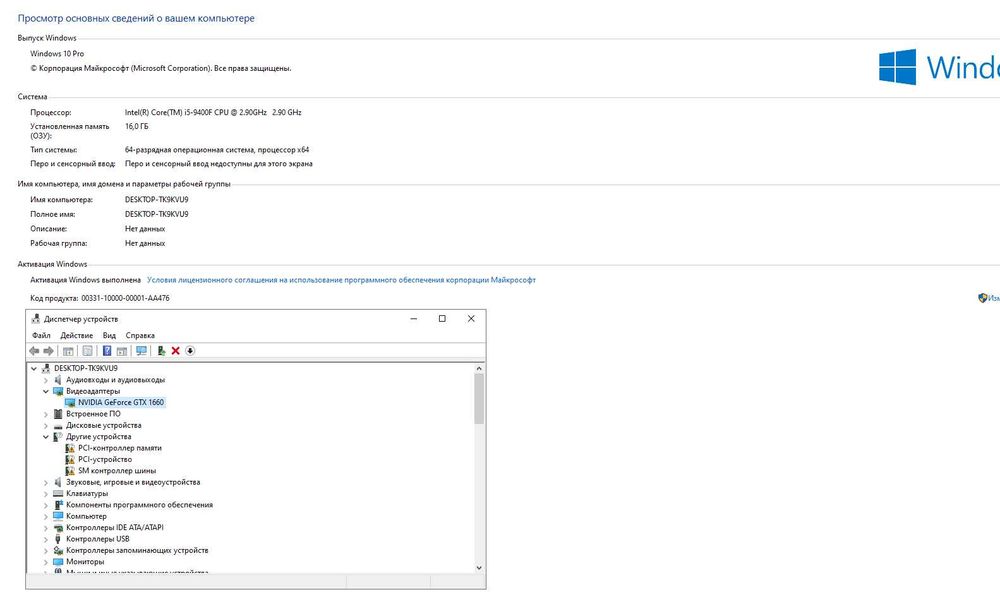This screenshot has width=1000, height=606.
Task: Expand the Клавиатуры category
Action: click(45, 494)
